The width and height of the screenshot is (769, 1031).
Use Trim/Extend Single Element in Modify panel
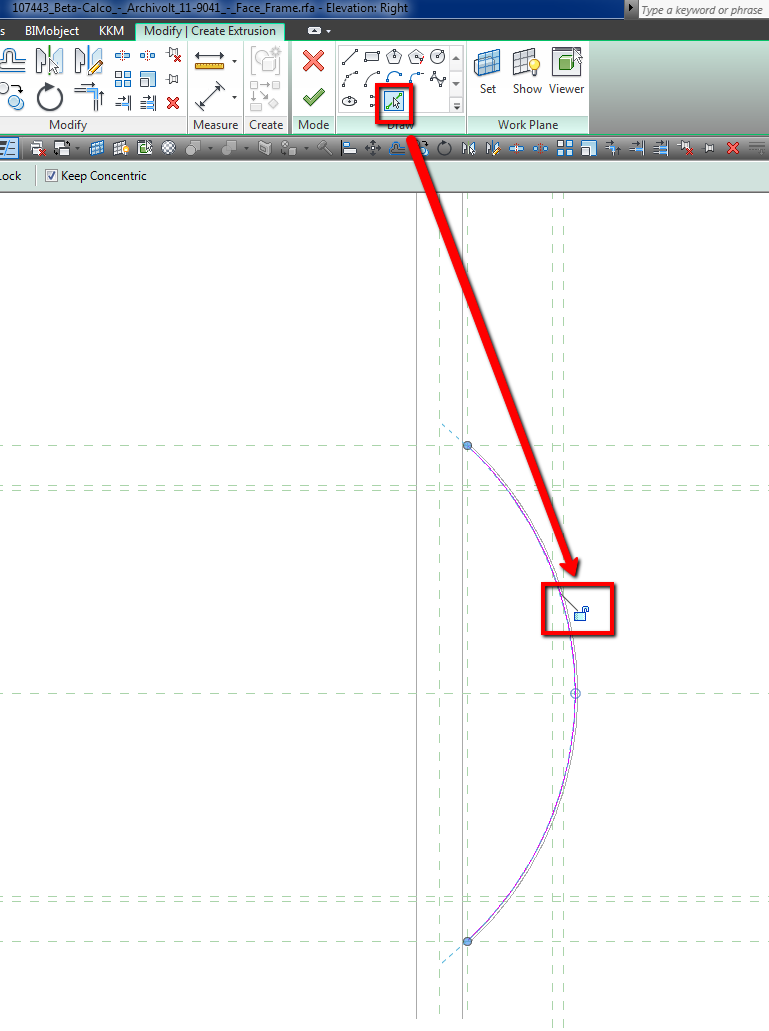click(123, 103)
